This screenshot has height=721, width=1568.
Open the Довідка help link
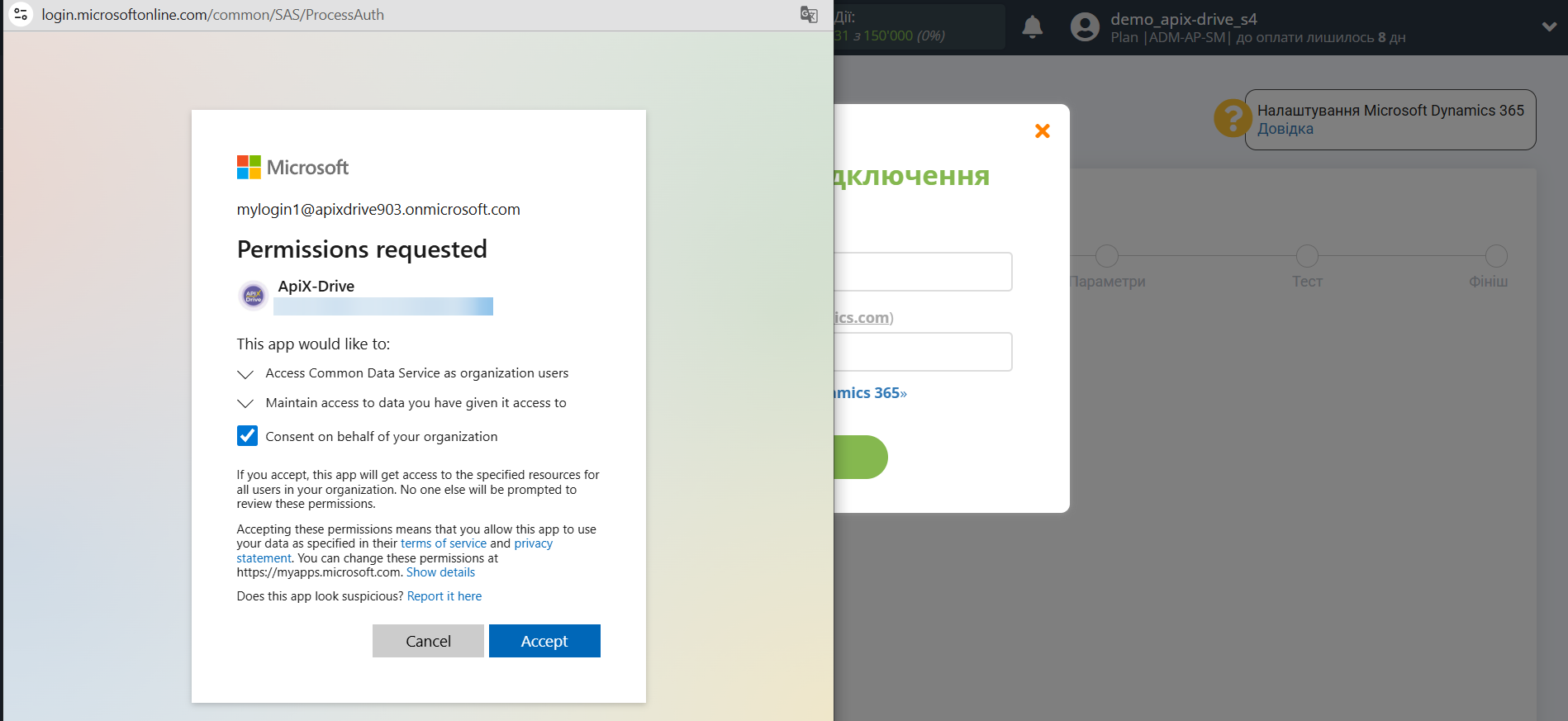pos(1285,129)
